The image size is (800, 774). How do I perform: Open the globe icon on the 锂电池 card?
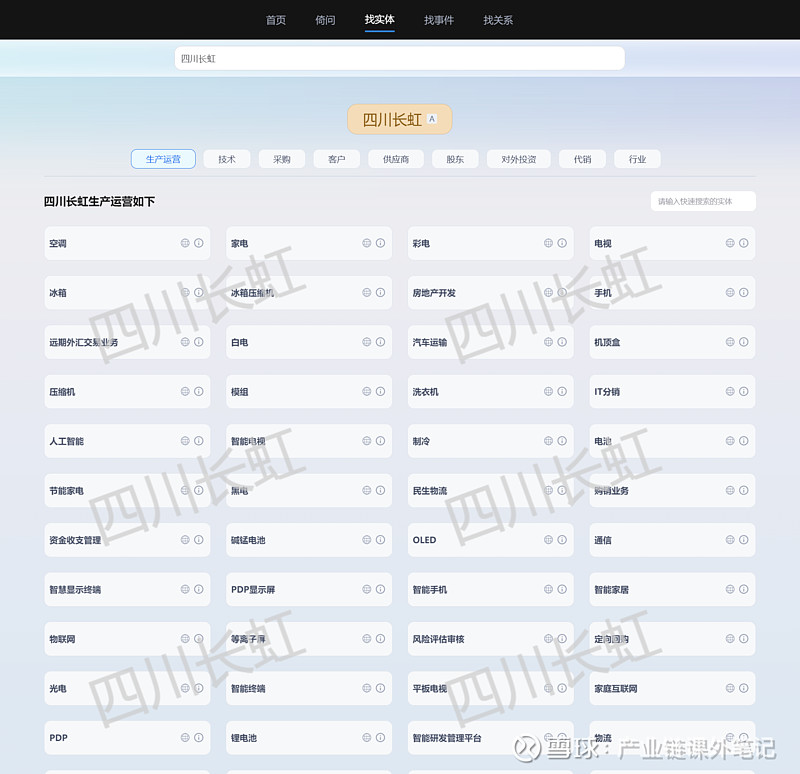coord(367,737)
